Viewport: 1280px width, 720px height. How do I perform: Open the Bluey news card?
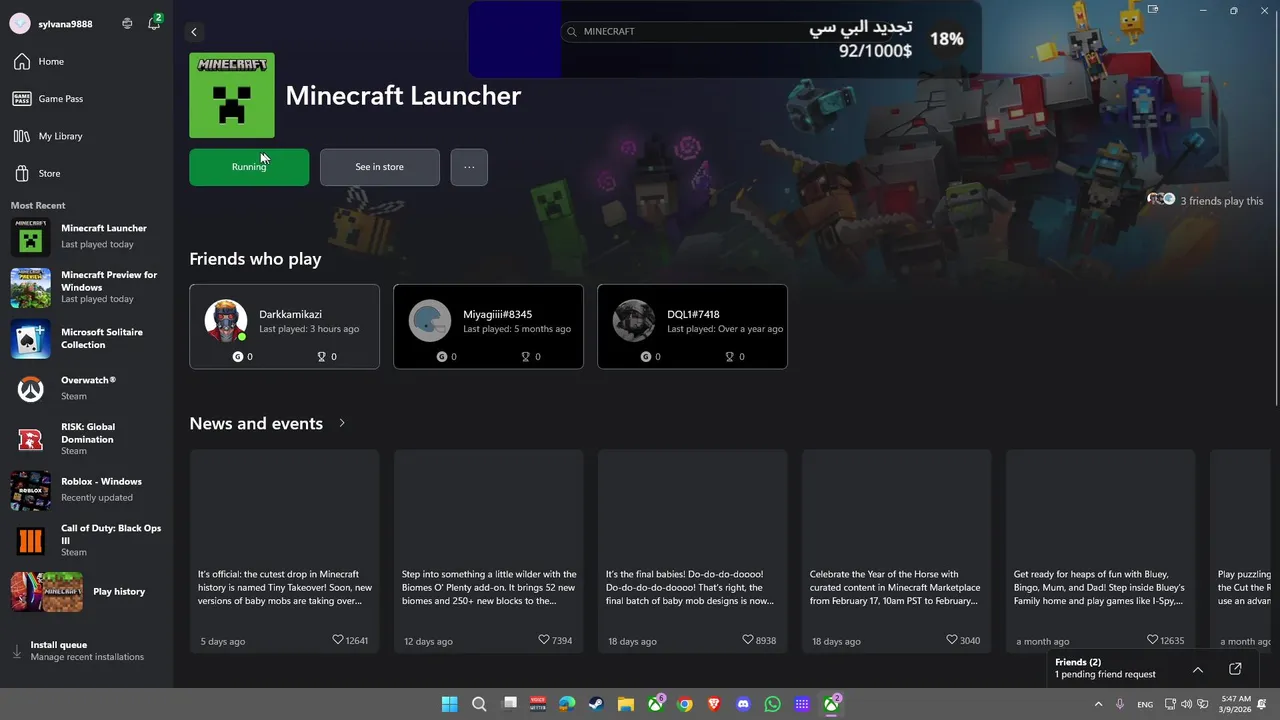1101,551
